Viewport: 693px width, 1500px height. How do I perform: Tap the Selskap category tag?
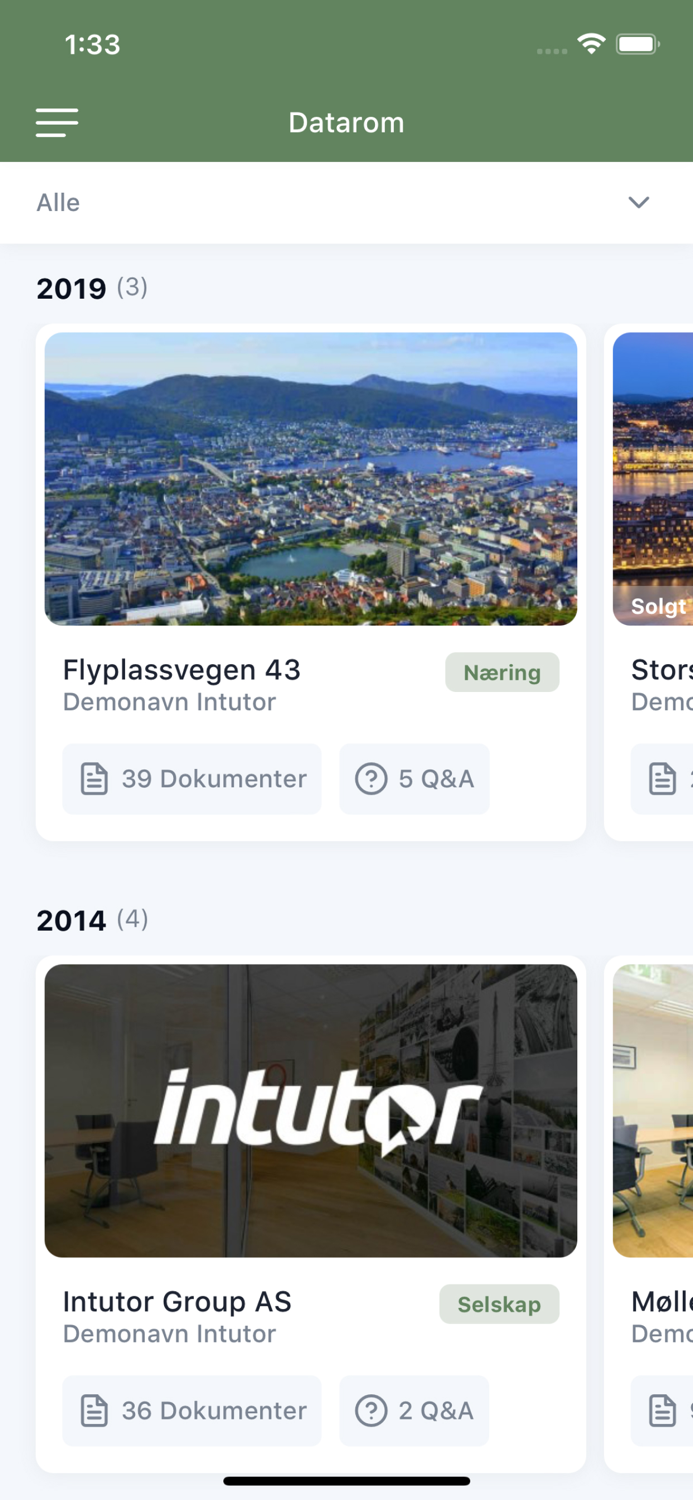pyautogui.click(x=499, y=1305)
